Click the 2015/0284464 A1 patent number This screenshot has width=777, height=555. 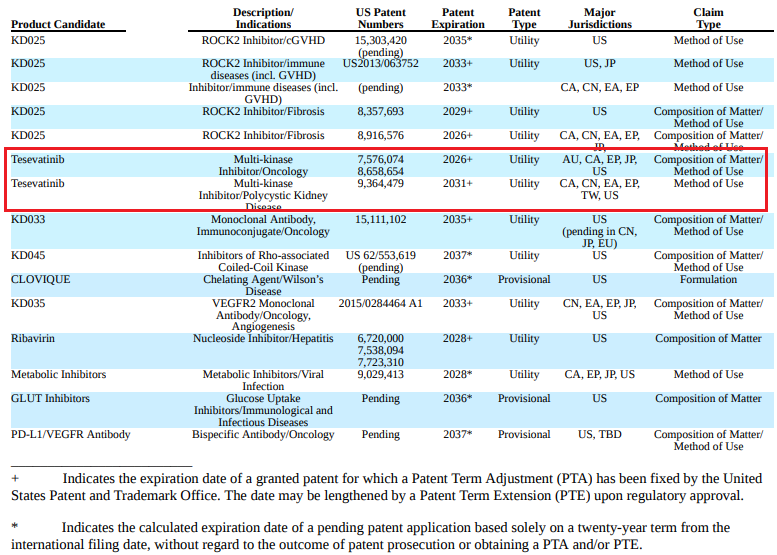click(380, 304)
